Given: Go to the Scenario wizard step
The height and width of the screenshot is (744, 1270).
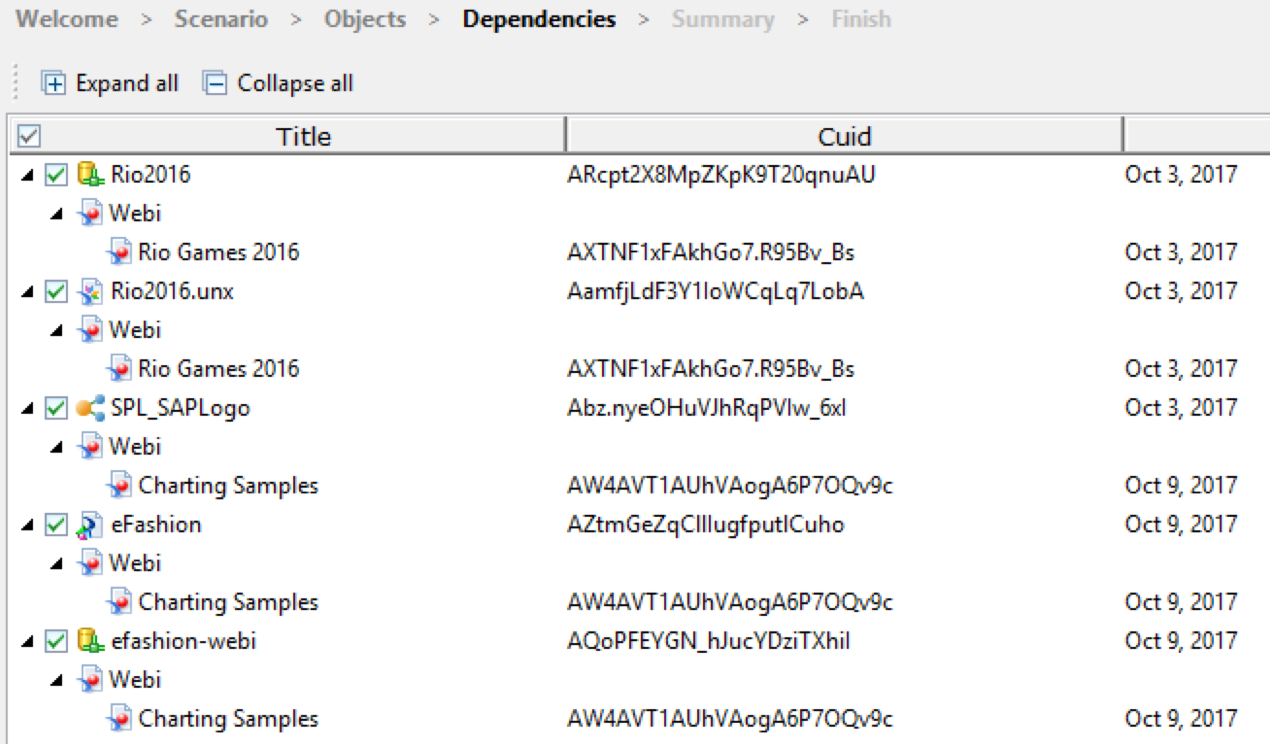Looking at the screenshot, I should (x=221, y=19).
